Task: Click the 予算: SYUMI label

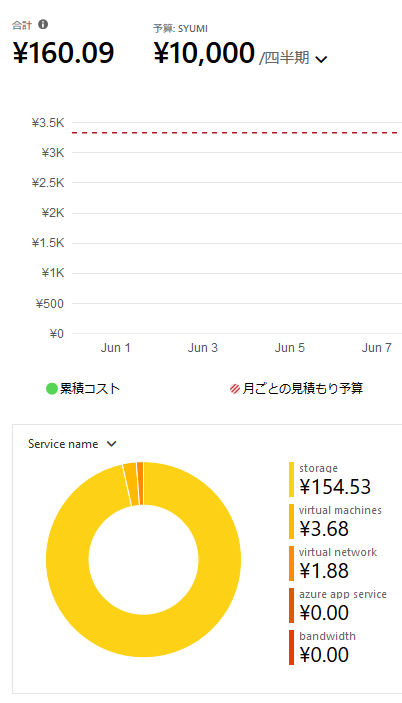Action: coord(180,29)
